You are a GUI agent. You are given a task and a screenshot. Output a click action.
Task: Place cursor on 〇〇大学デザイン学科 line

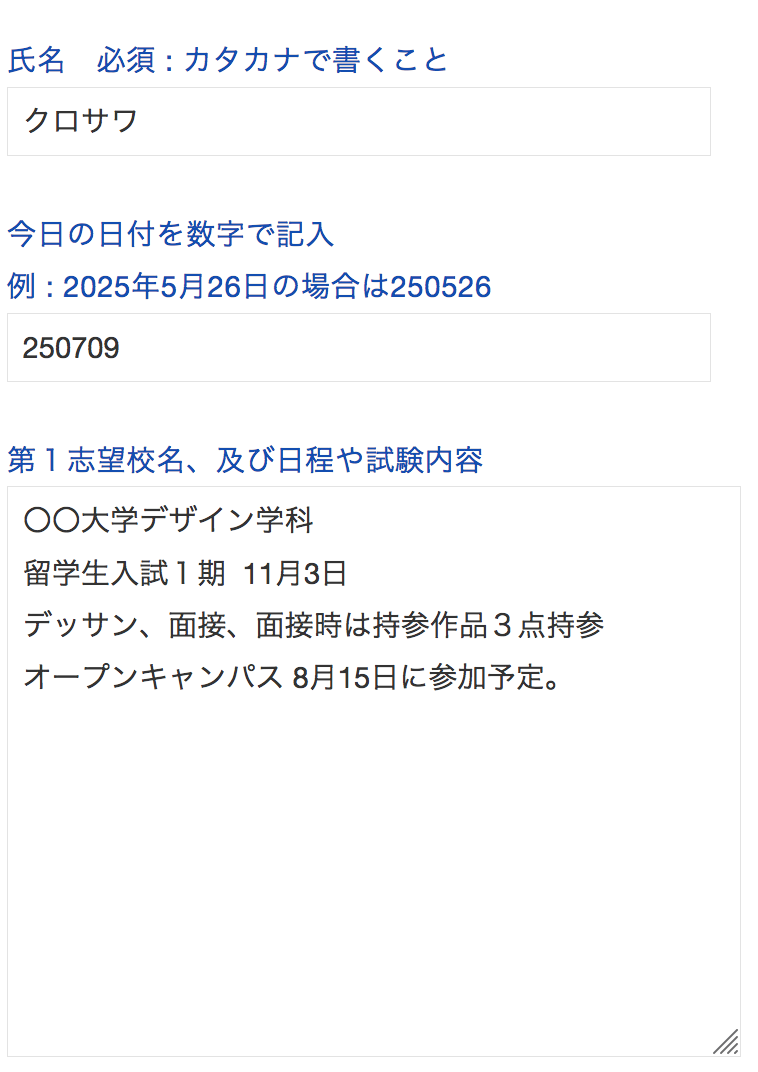(x=169, y=521)
